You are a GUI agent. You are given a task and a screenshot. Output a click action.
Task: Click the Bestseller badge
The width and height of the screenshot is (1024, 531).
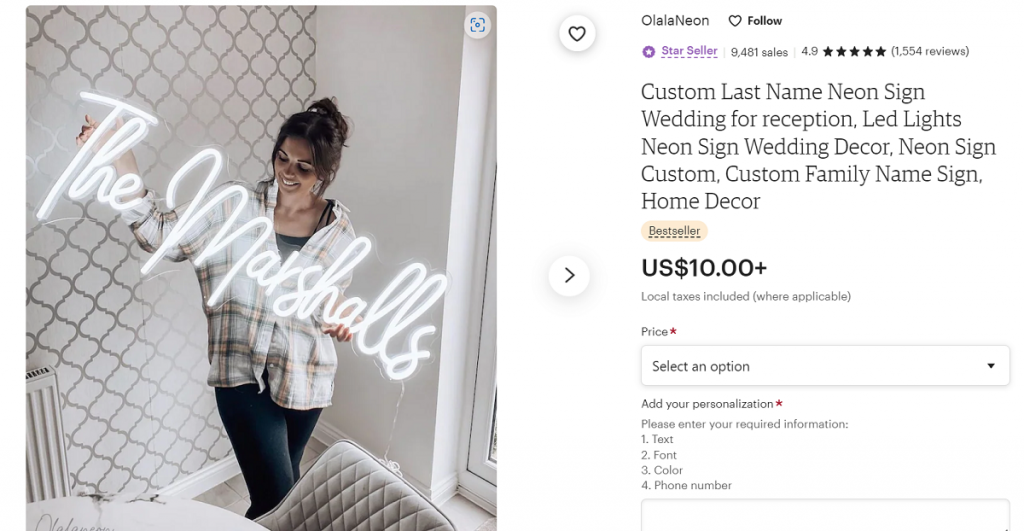[x=674, y=231]
